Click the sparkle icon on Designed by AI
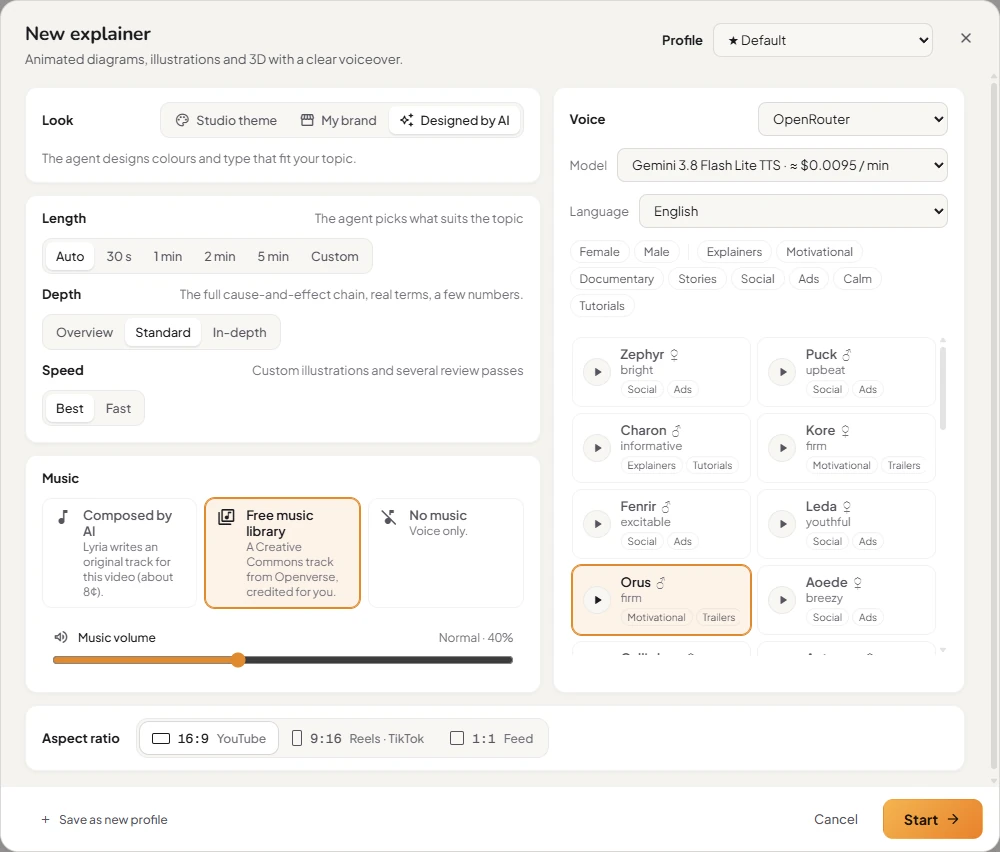Image resolution: width=1000 pixels, height=852 pixels. pos(406,120)
